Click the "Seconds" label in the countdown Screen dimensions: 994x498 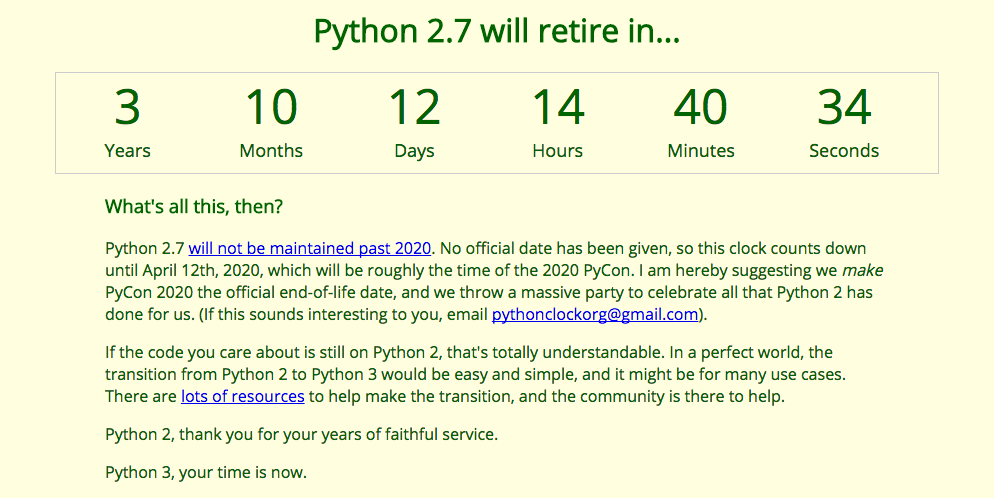point(844,151)
